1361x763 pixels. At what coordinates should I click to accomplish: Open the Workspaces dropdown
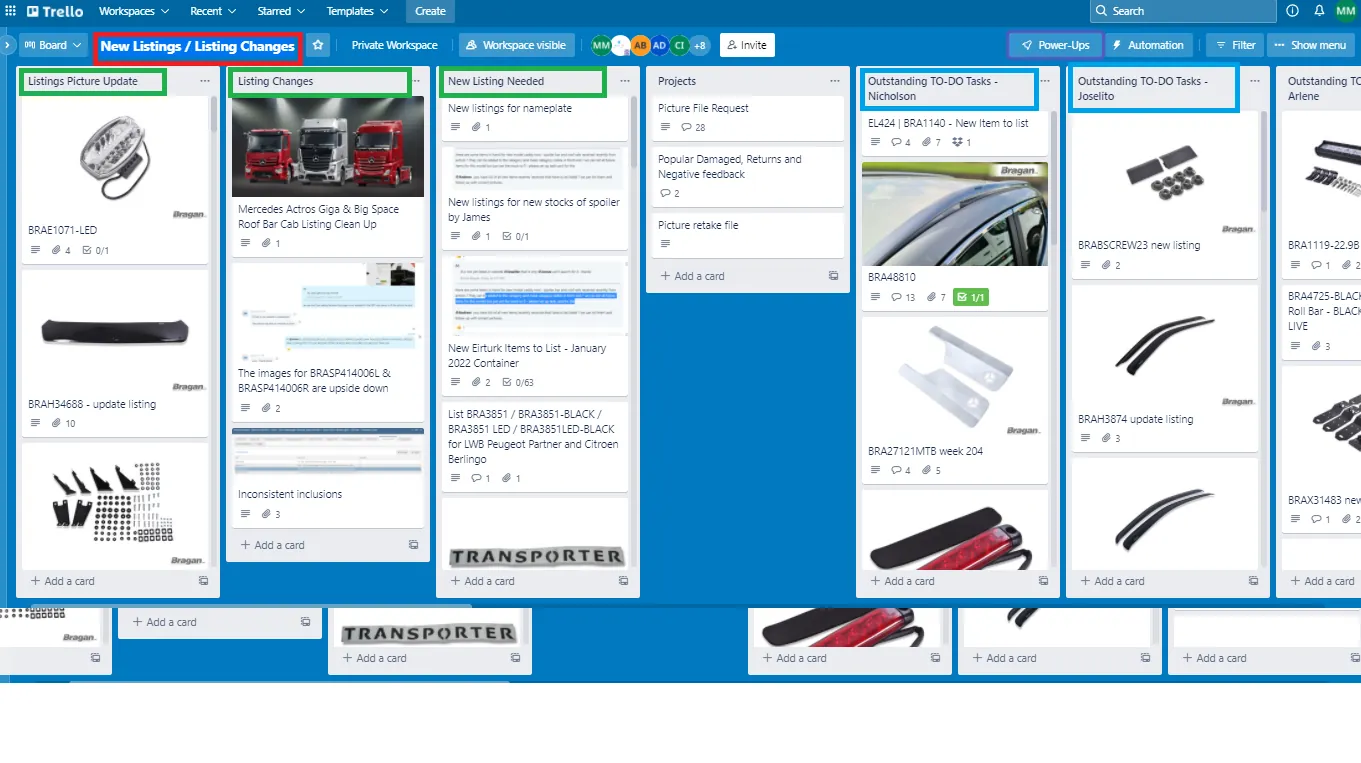[x=133, y=11]
